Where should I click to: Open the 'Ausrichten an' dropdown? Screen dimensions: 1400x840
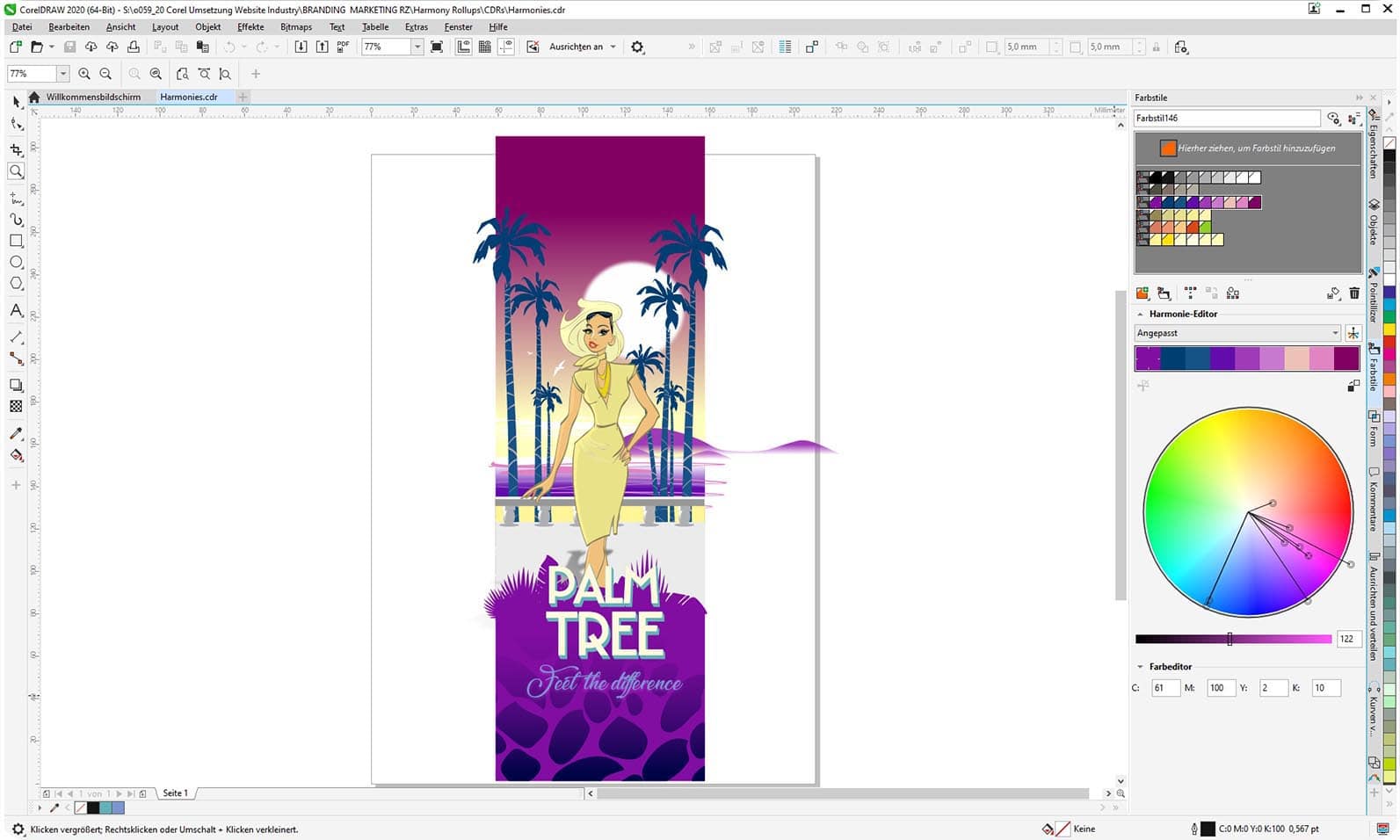tap(583, 47)
